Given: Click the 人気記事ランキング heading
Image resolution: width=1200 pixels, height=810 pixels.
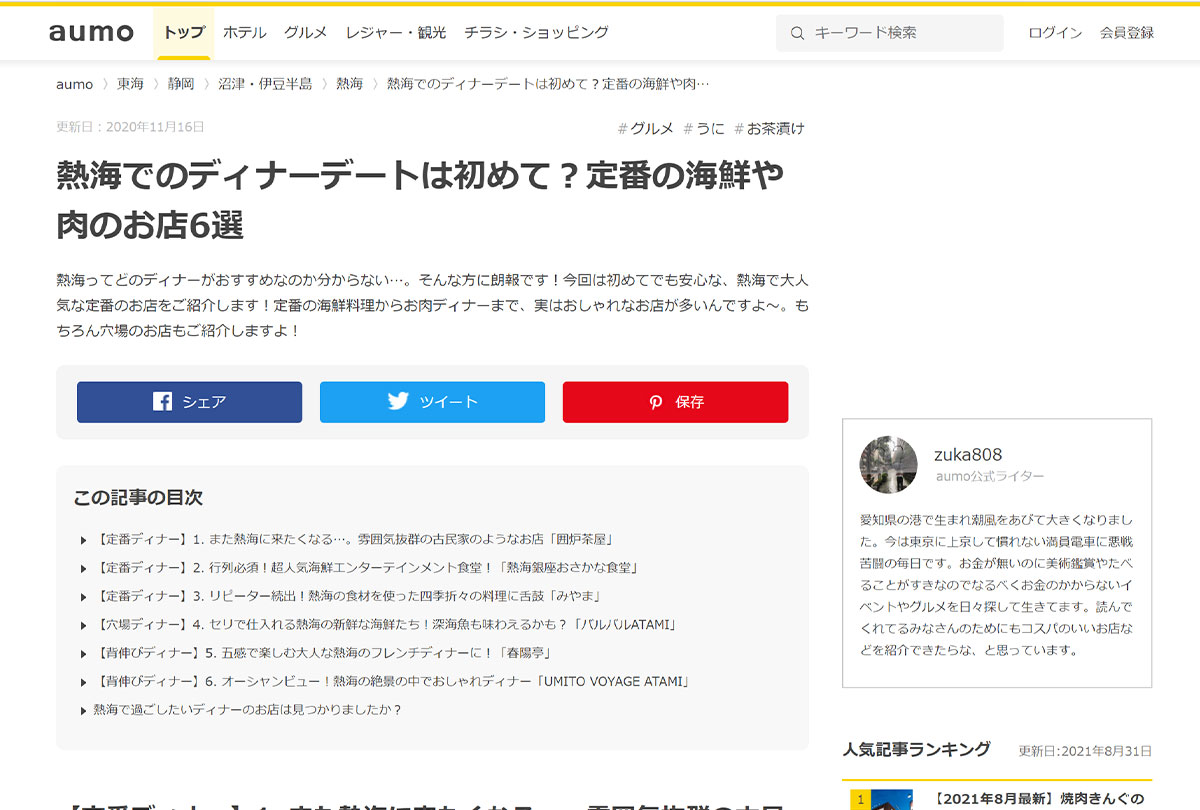Looking at the screenshot, I should pyautogui.click(x=917, y=749).
